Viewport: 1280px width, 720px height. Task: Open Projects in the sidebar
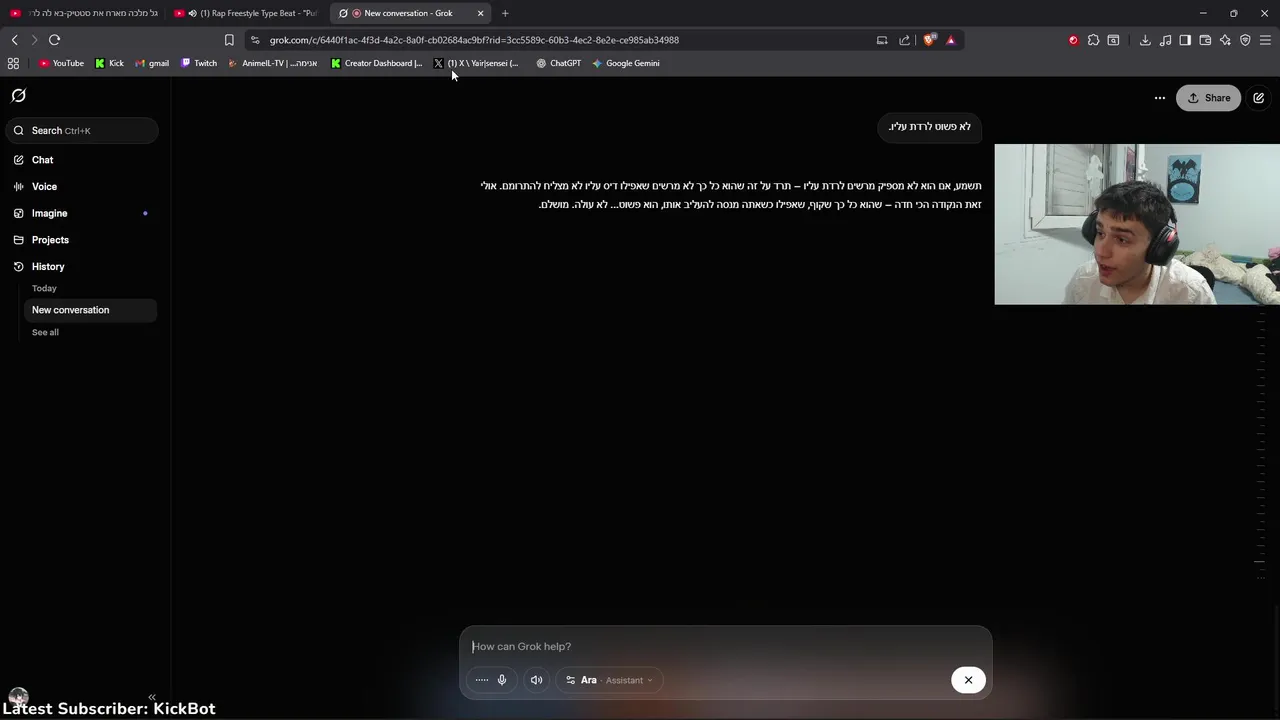coord(50,240)
